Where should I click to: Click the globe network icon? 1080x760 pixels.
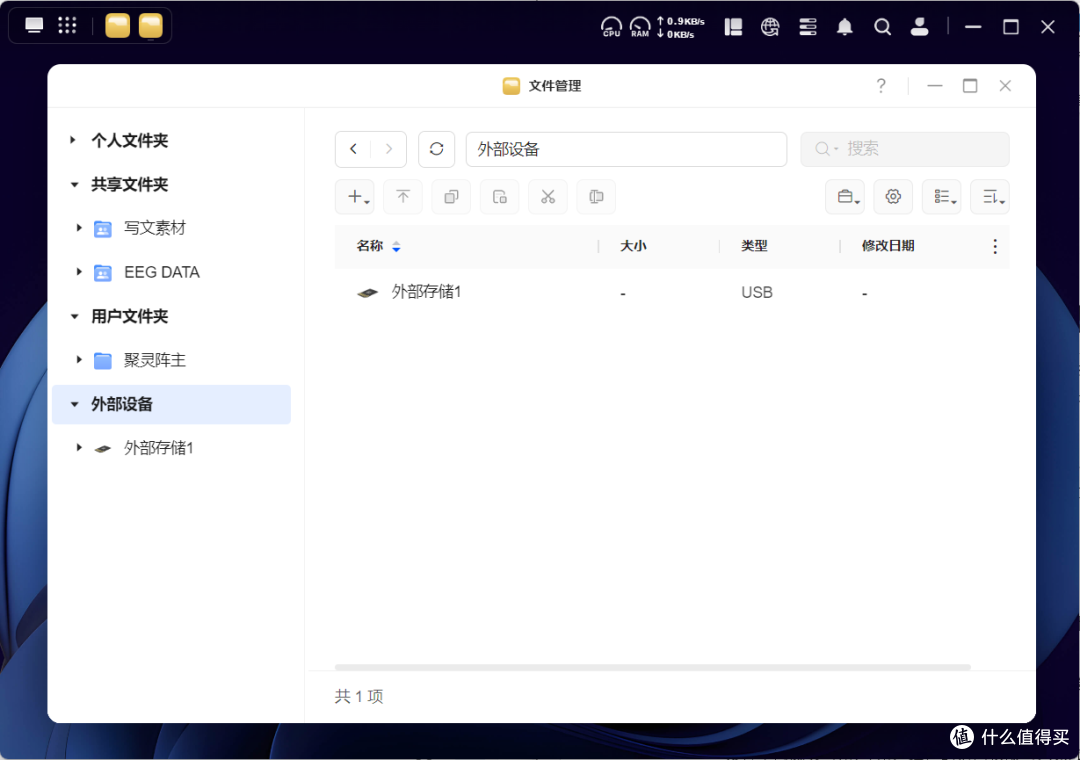click(770, 27)
